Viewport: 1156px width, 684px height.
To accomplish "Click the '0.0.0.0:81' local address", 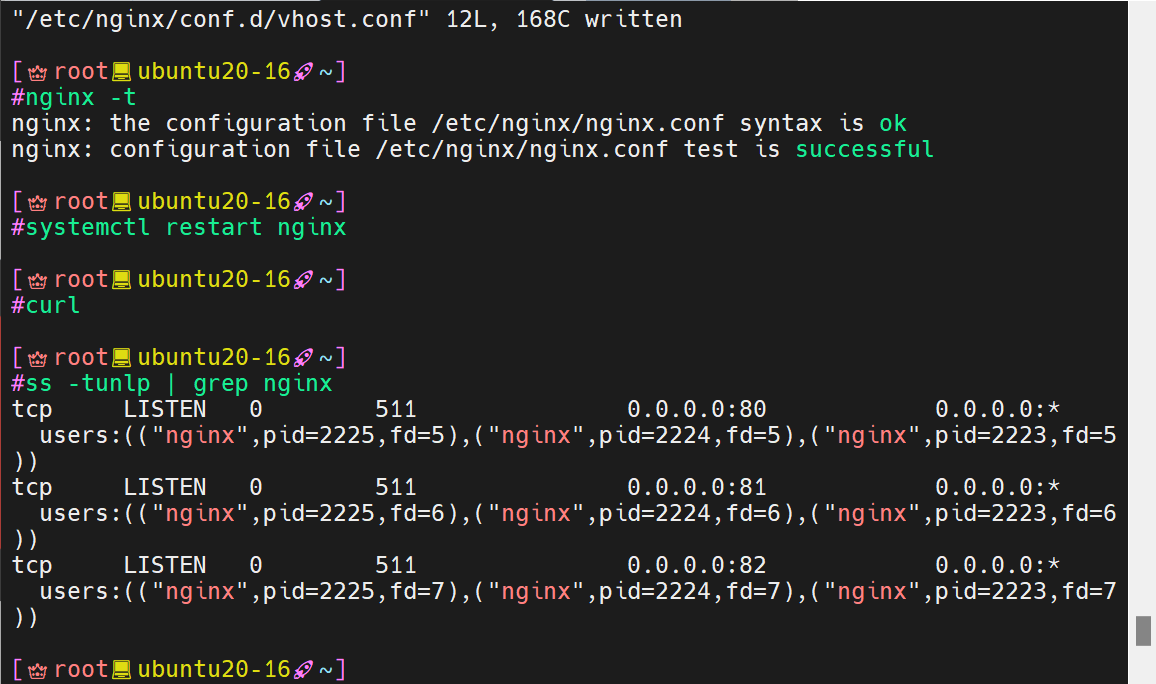I will tap(697, 487).
